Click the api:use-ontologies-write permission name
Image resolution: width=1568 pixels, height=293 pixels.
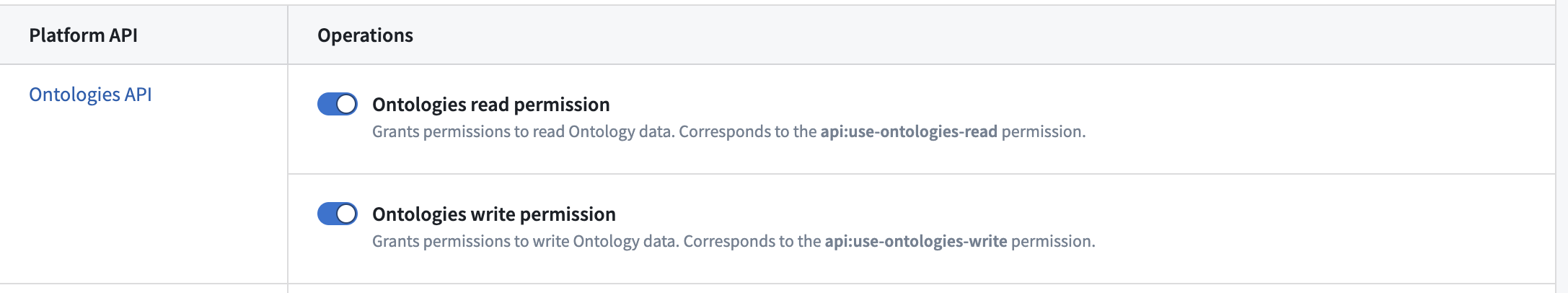pos(915,242)
